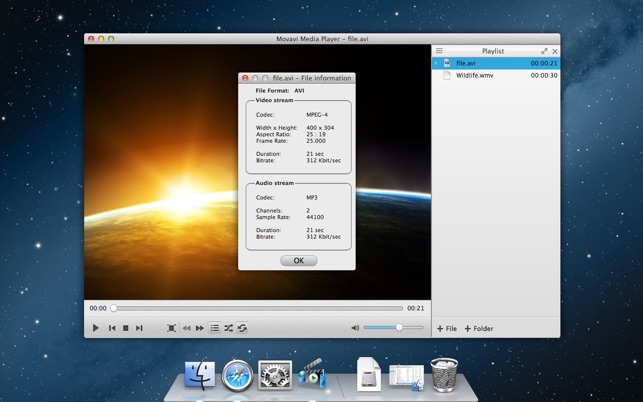The height and width of the screenshot is (402, 643).
Task: Start playback with the Play button
Action: click(96, 328)
